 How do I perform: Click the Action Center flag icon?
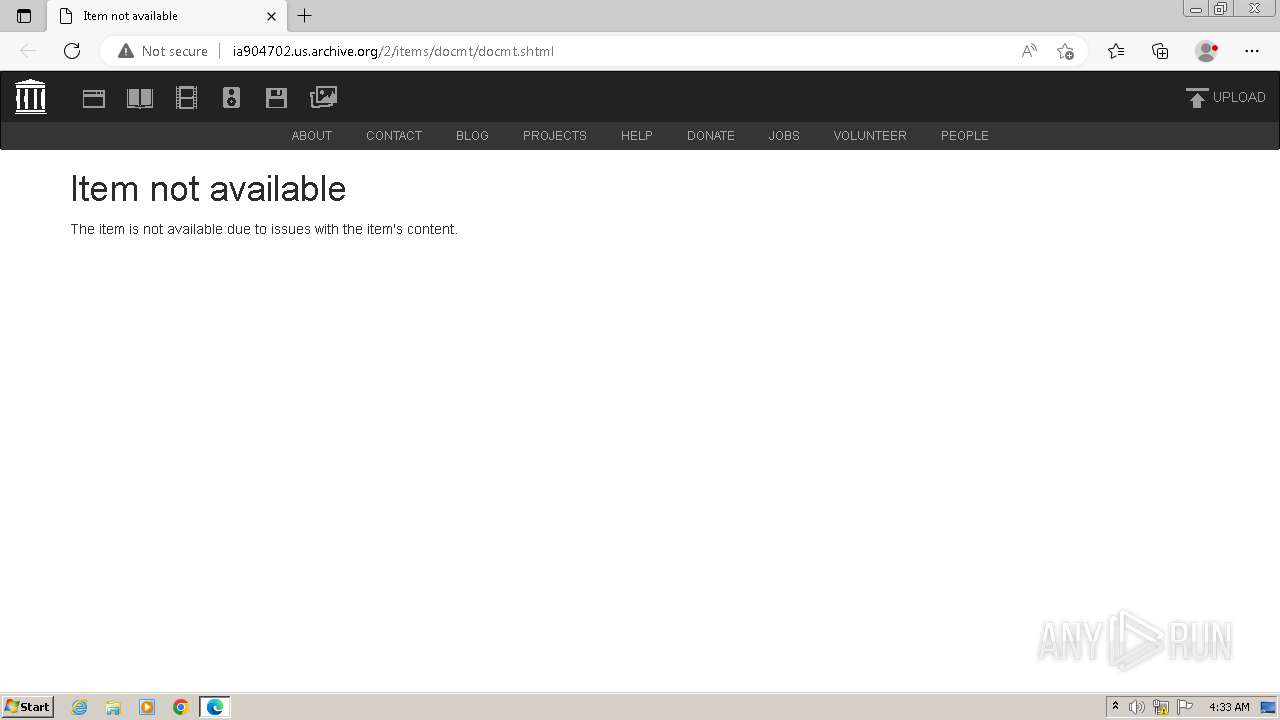[1185, 707]
